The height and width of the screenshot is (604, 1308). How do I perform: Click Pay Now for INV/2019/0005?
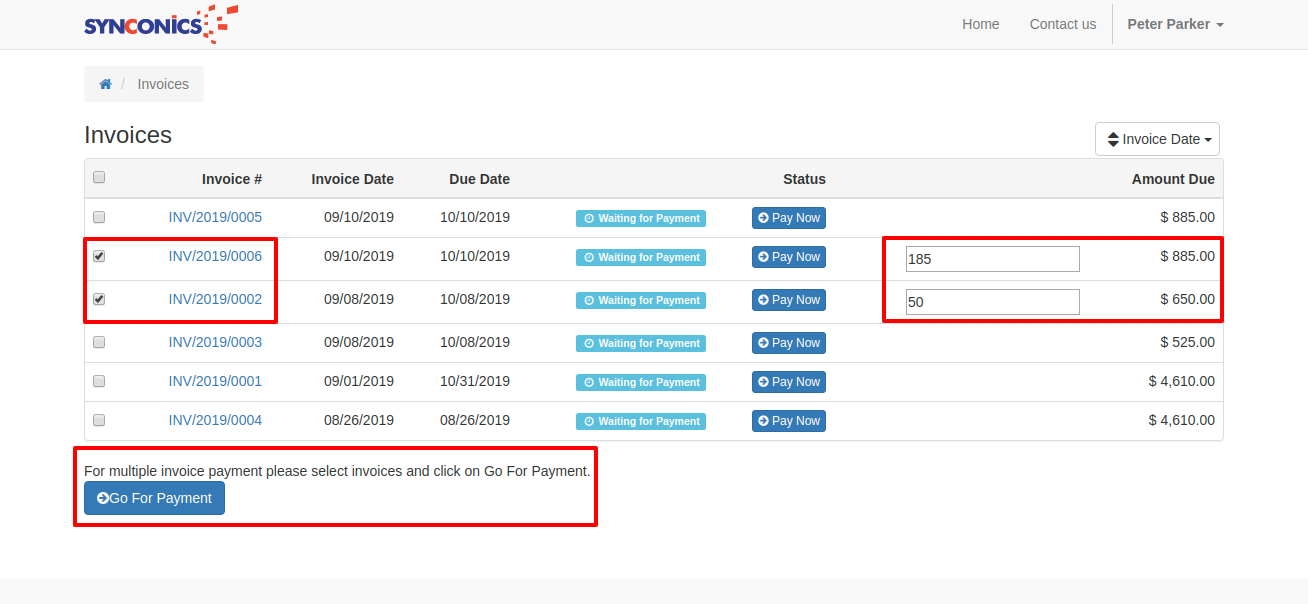pyautogui.click(x=788, y=218)
